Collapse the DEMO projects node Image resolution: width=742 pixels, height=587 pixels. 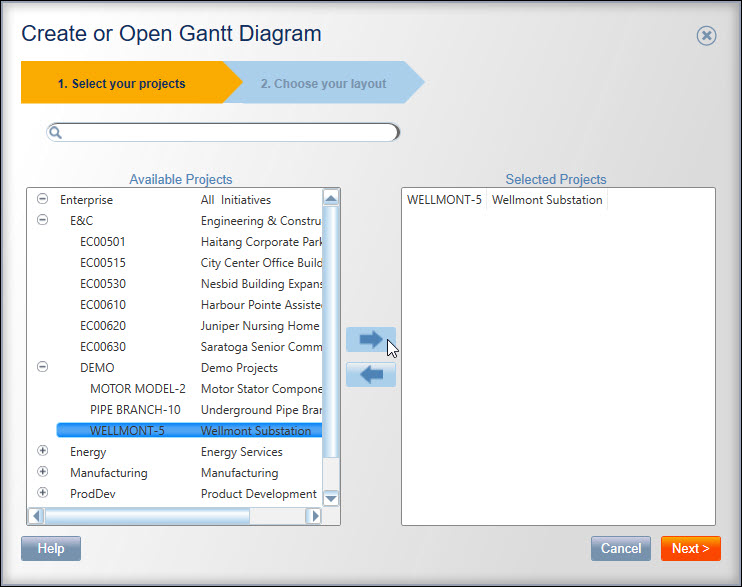(43, 367)
